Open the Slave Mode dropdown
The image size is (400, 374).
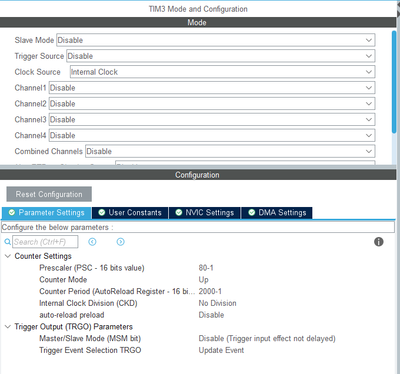click(216, 40)
